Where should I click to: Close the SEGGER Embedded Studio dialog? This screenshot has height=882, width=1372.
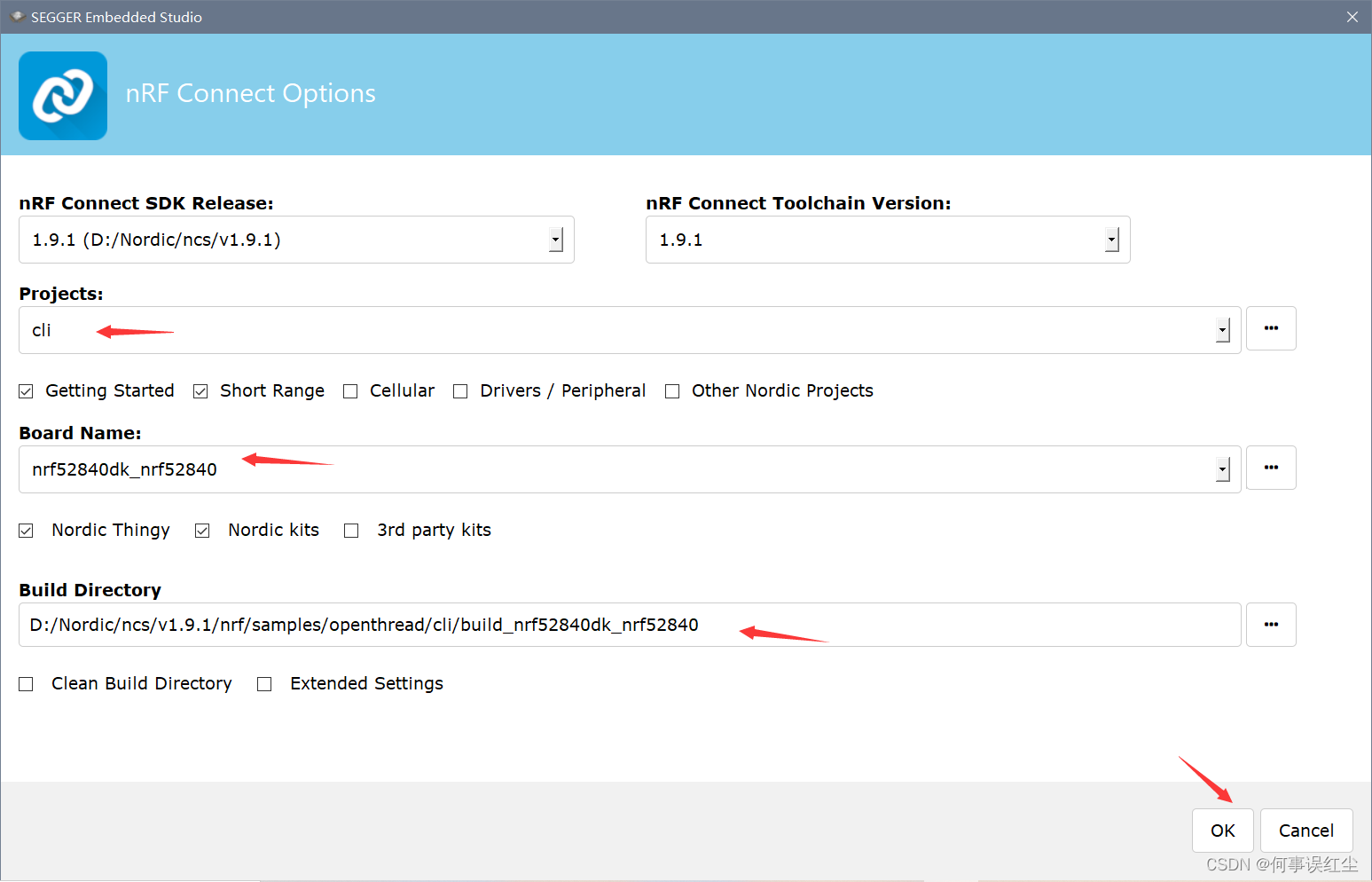[1352, 17]
